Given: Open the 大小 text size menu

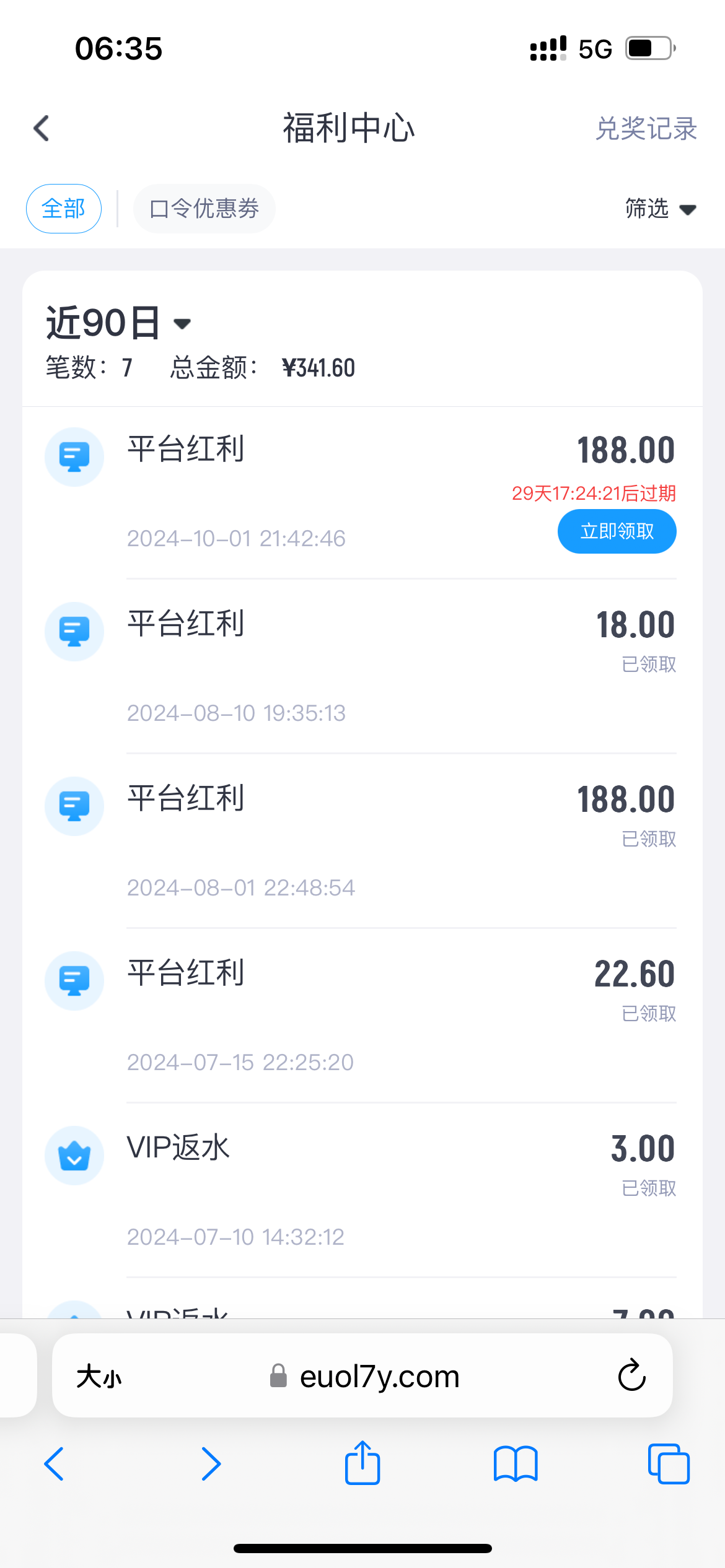Looking at the screenshot, I should click(99, 1377).
